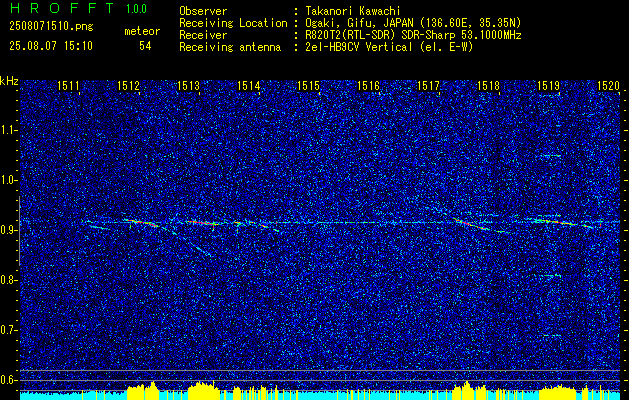Click the date stamp 25.08.07 15:10
Viewport: 629px width, 400px height.
(51, 46)
